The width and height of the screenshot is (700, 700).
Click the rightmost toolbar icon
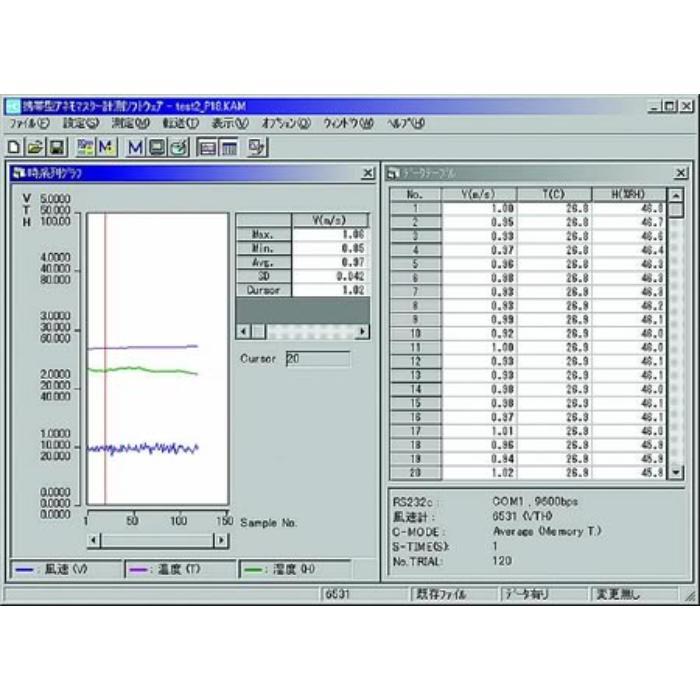point(258,148)
